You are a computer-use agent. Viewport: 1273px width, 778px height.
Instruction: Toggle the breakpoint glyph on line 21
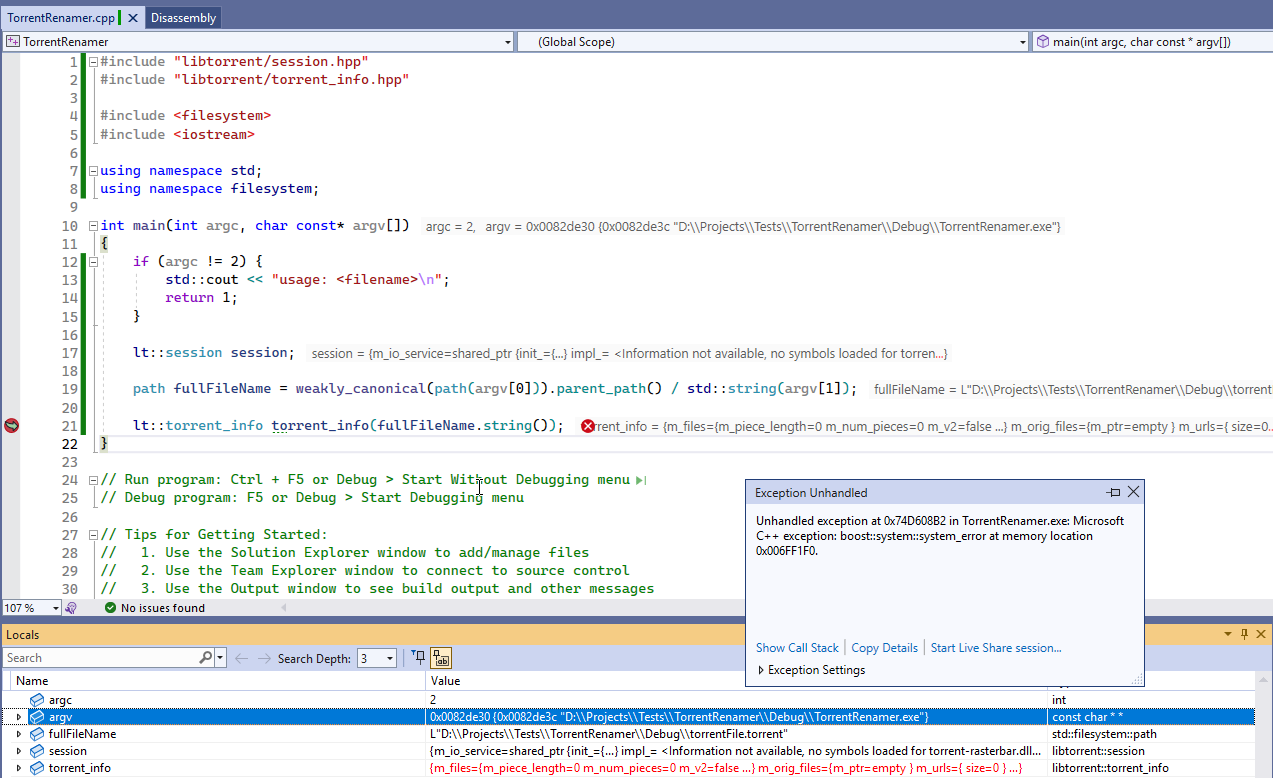(11, 425)
